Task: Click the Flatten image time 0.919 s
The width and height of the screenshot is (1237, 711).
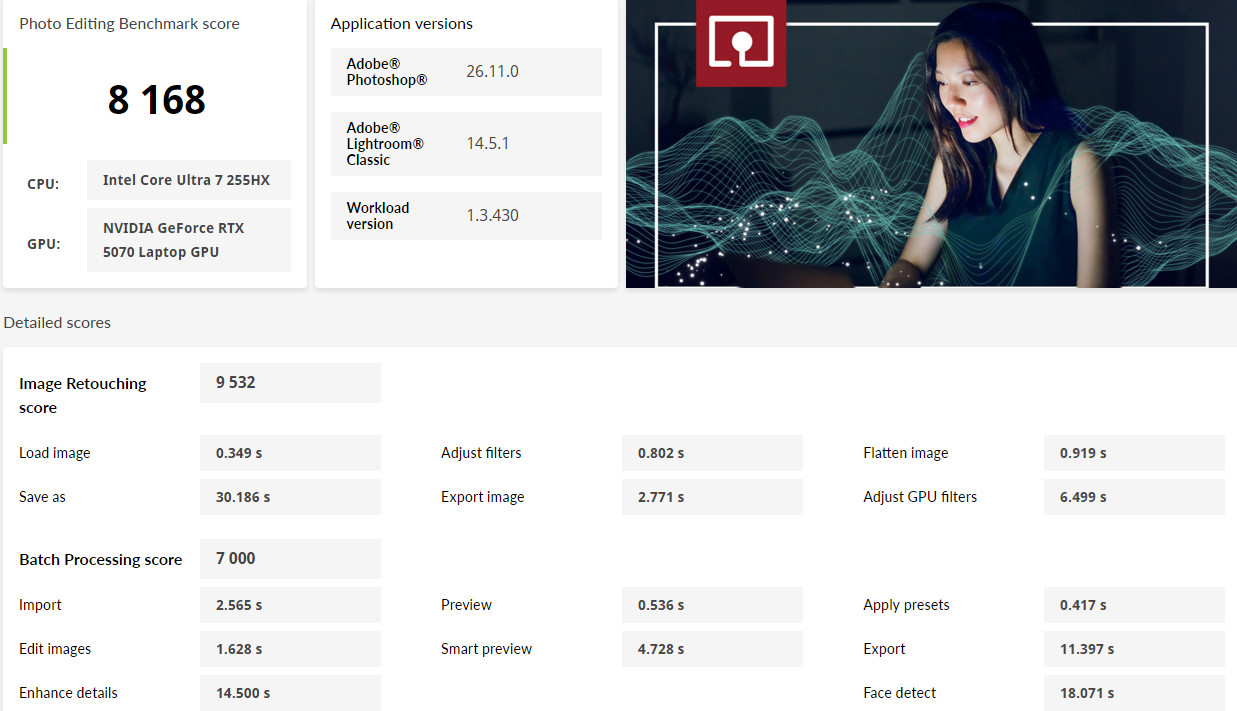Action: click(x=1134, y=453)
